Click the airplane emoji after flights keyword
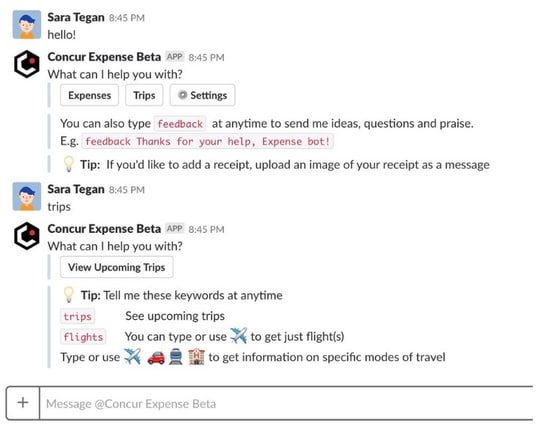The width and height of the screenshot is (540, 429). (239, 336)
